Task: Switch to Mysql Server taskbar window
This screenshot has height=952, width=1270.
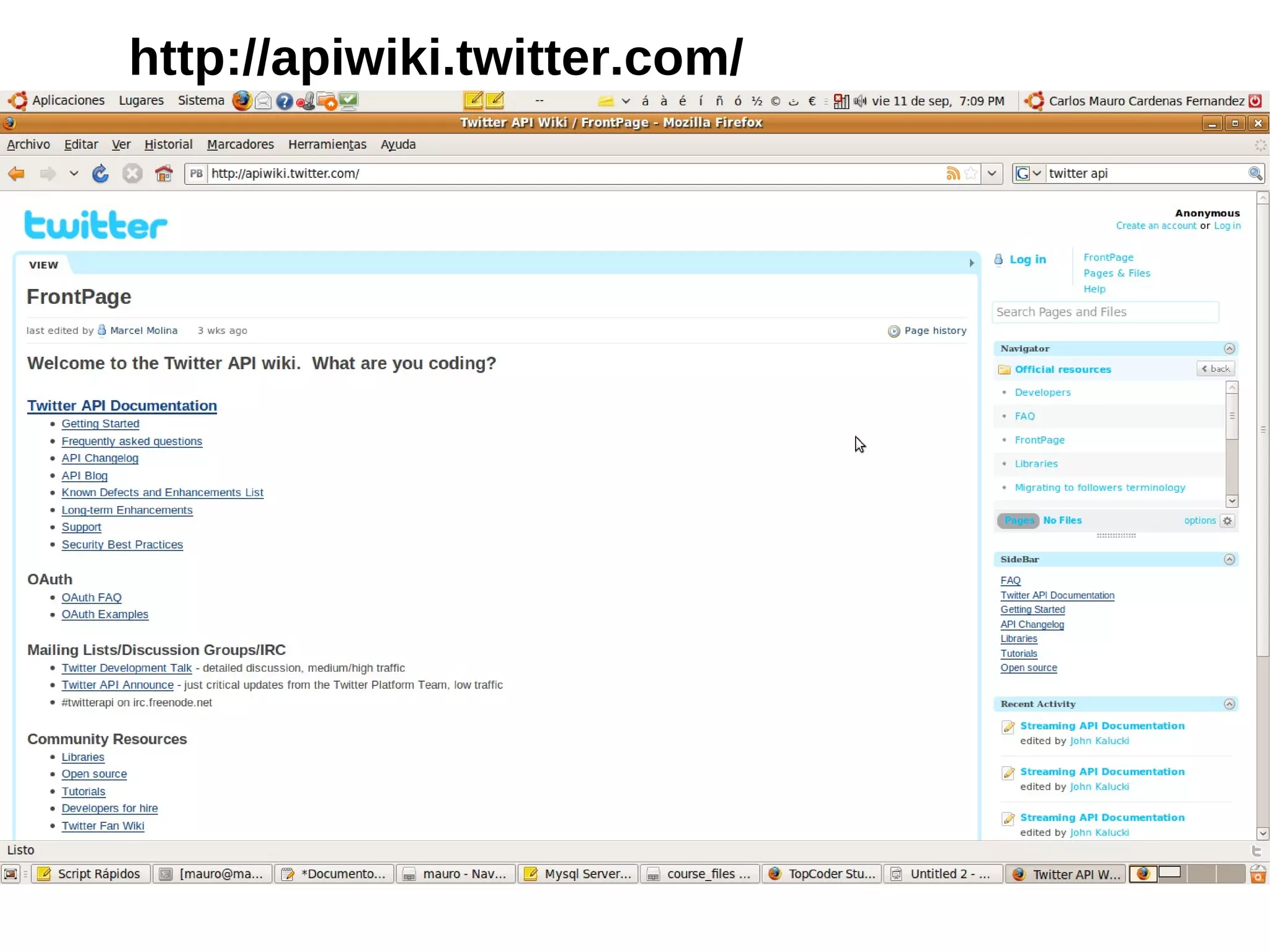Action: 578,874
